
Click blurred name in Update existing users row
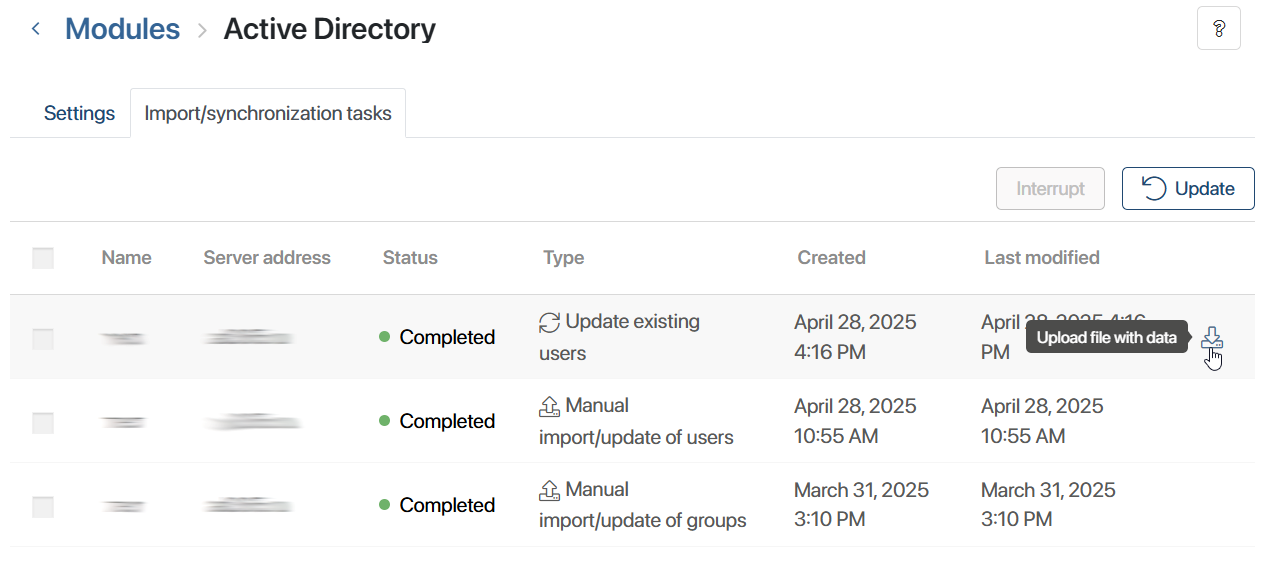123,339
